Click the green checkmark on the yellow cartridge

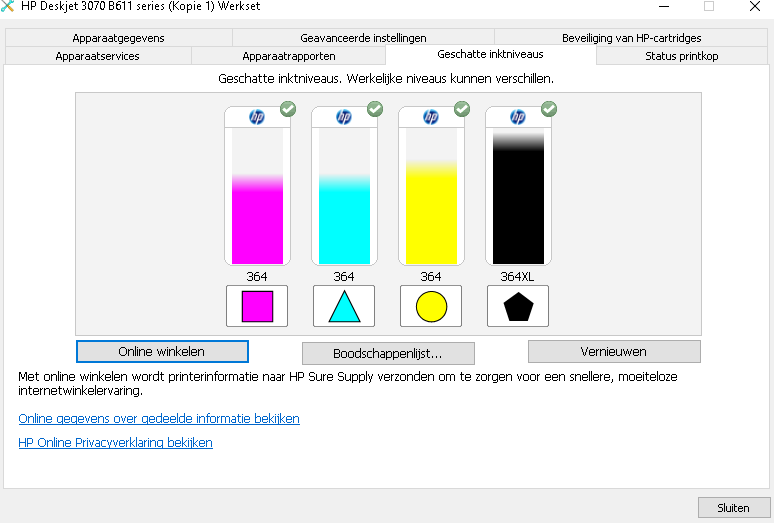tap(462, 109)
